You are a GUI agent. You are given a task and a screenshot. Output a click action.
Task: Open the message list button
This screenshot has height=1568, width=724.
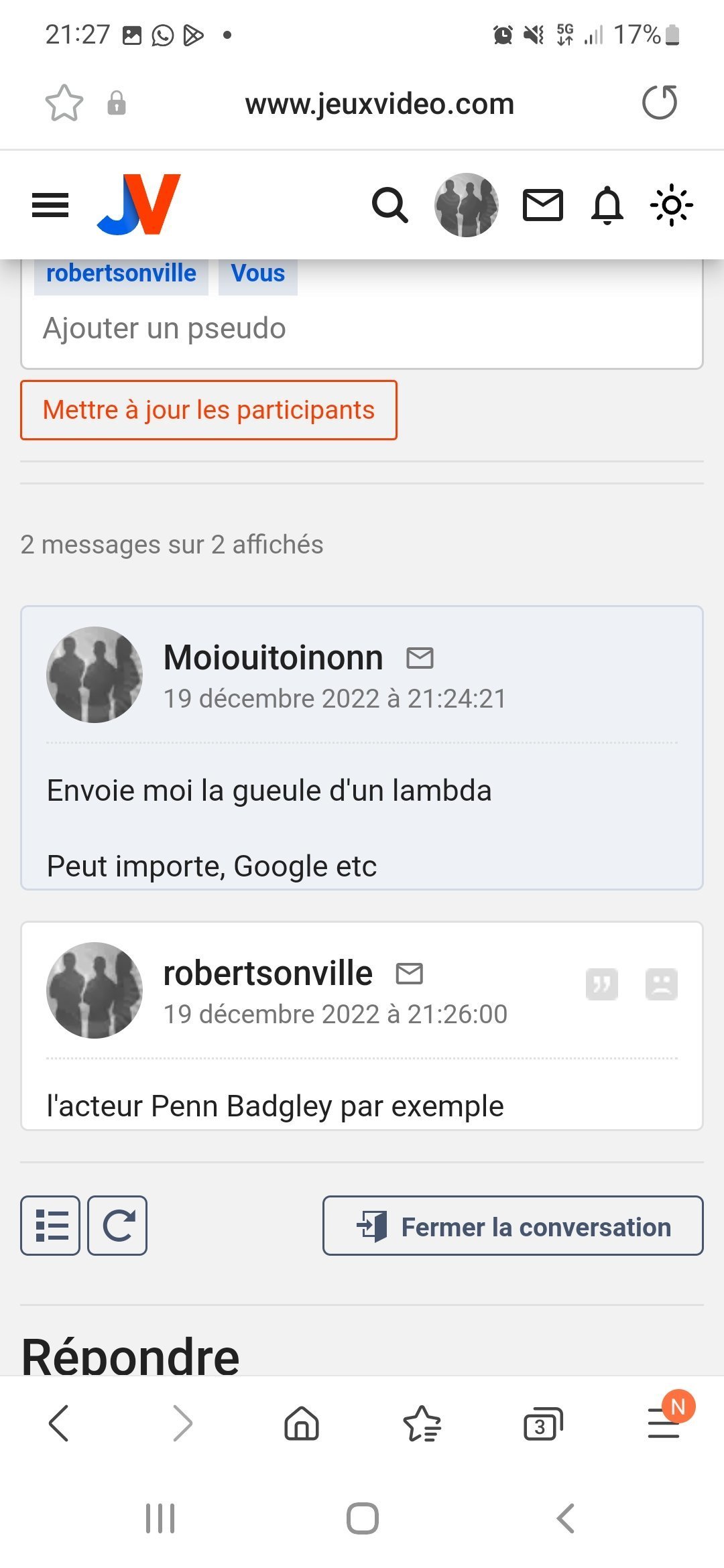[x=50, y=1226]
